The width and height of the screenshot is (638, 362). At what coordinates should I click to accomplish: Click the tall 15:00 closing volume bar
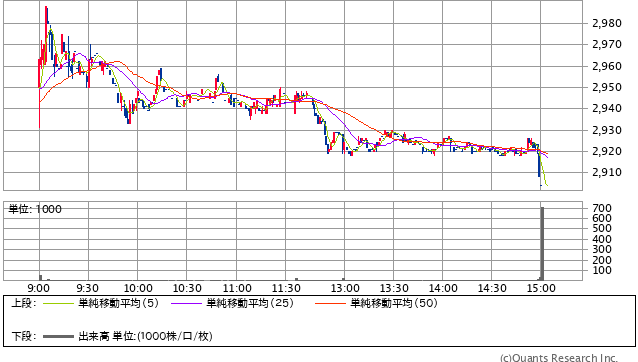[542, 244]
